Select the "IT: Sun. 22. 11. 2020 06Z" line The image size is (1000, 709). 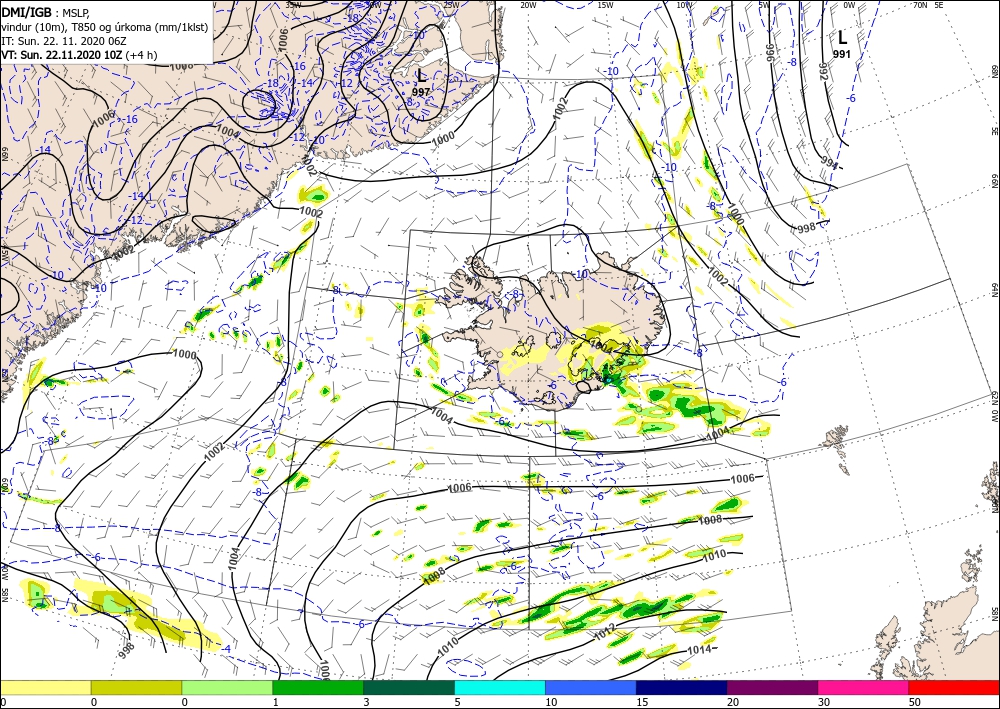64,41
